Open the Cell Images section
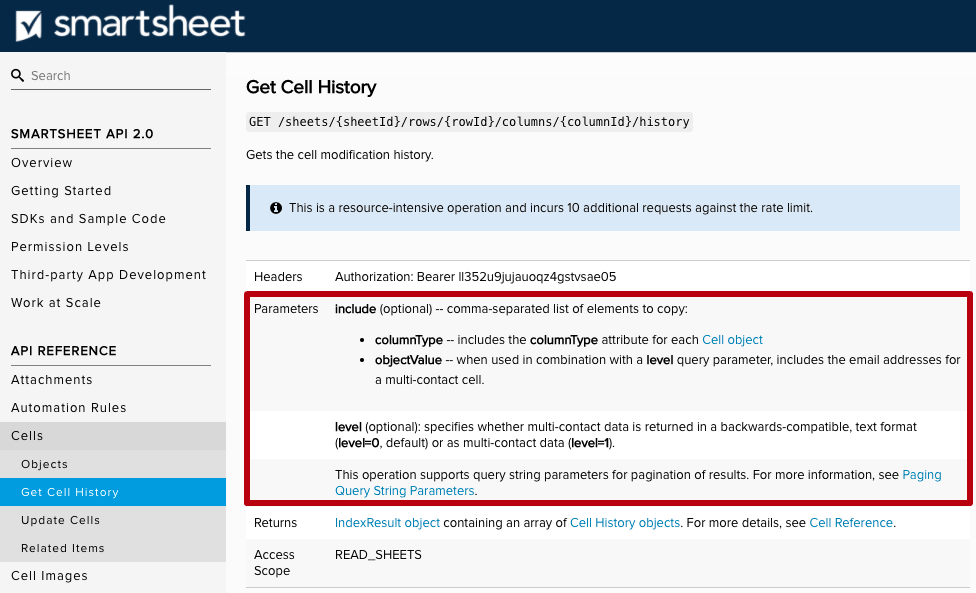976x593 pixels. click(x=49, y=575)
